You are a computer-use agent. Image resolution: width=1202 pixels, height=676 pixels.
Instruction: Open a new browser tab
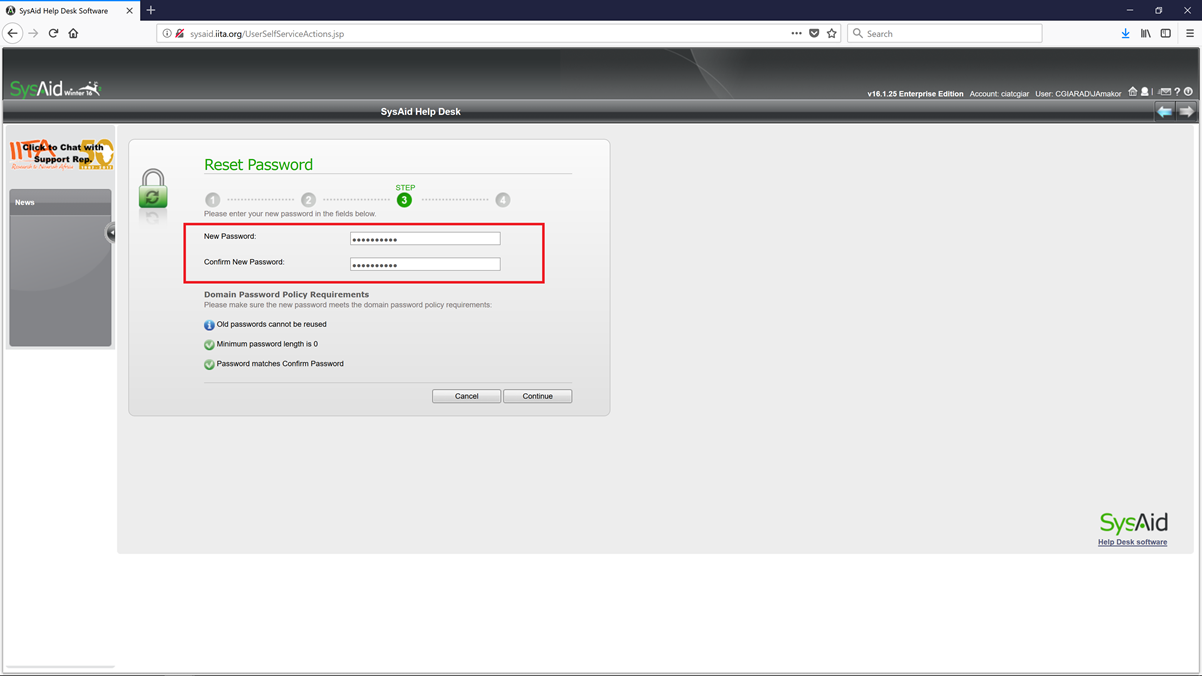tap(150, 10)
